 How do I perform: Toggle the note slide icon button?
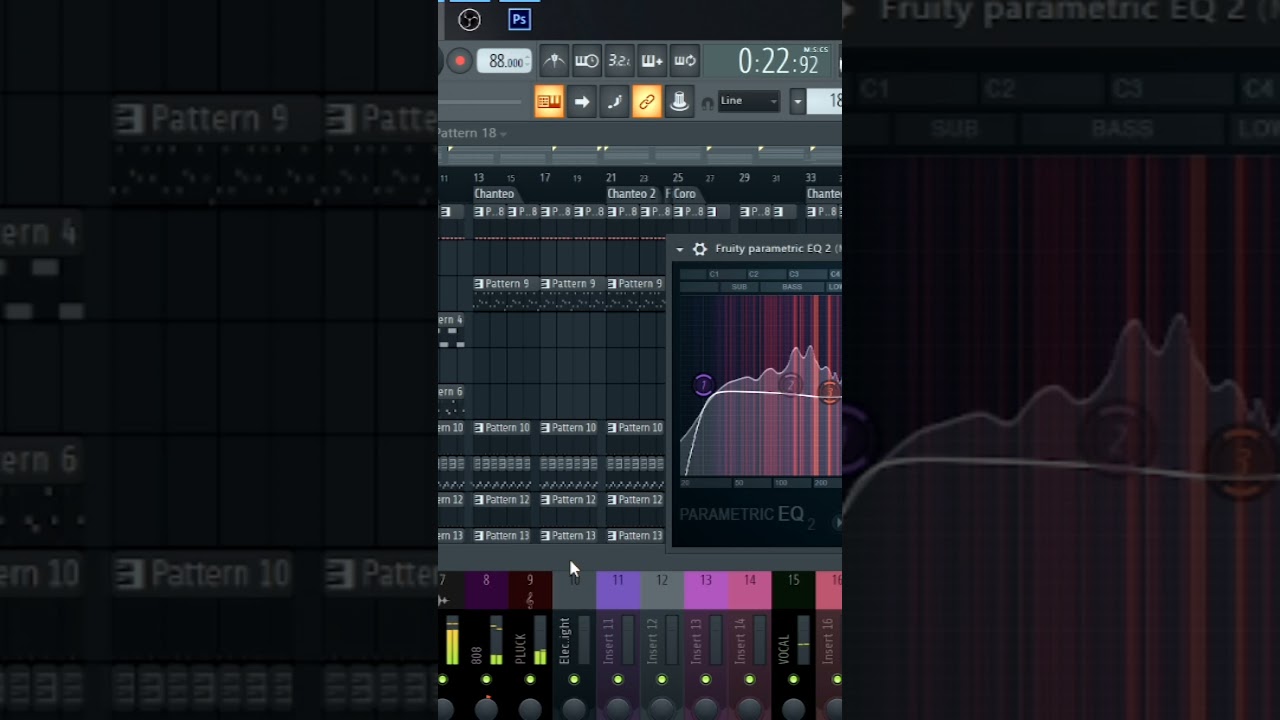(614, 101)
